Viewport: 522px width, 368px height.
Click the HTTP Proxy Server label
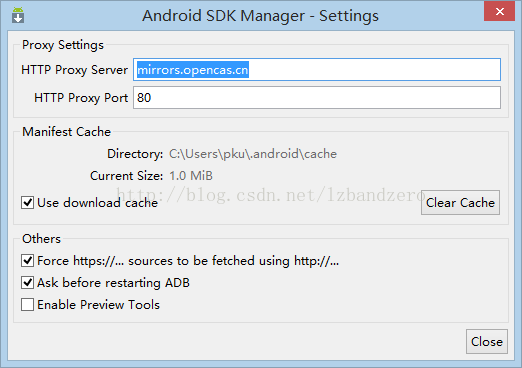[x=74, y=70]
